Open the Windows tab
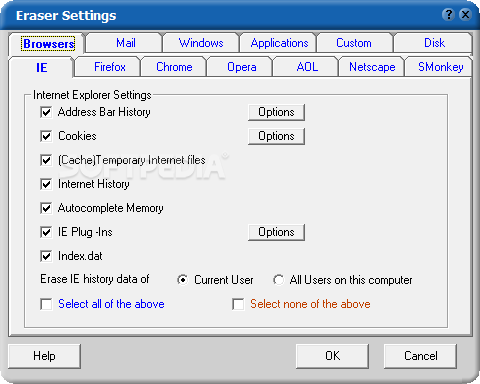Screen dimensions: 480x384 pos(201,43)
